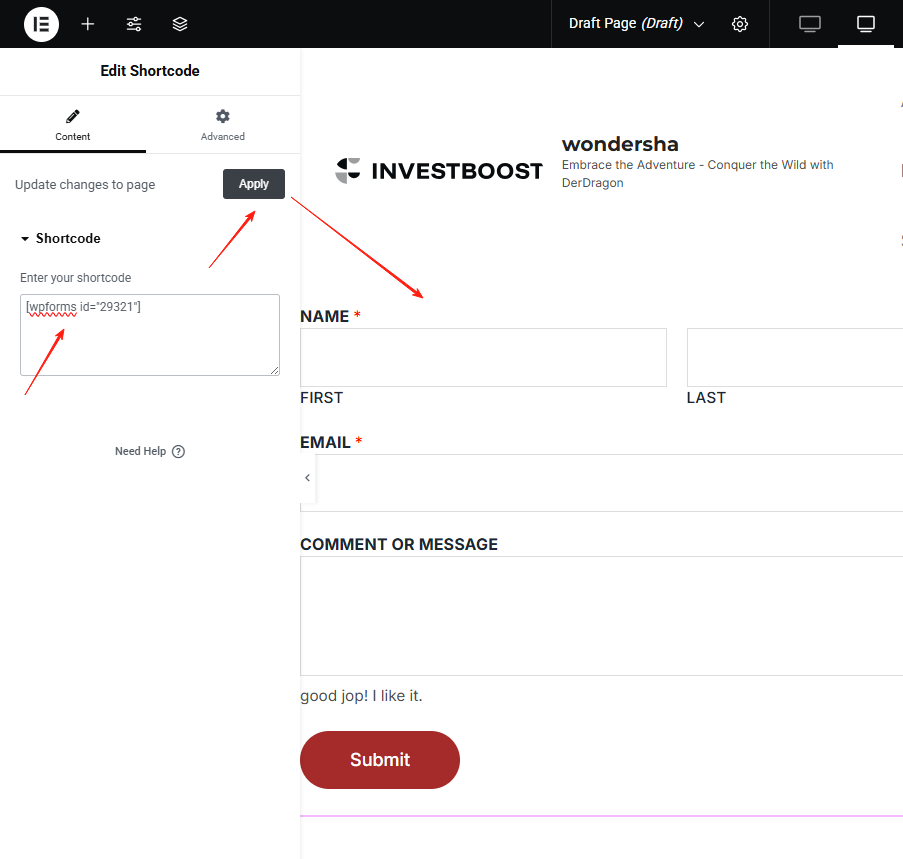Switch to the Advanced tab
This screenshot has width=903, height=859.
coord(222,125)
